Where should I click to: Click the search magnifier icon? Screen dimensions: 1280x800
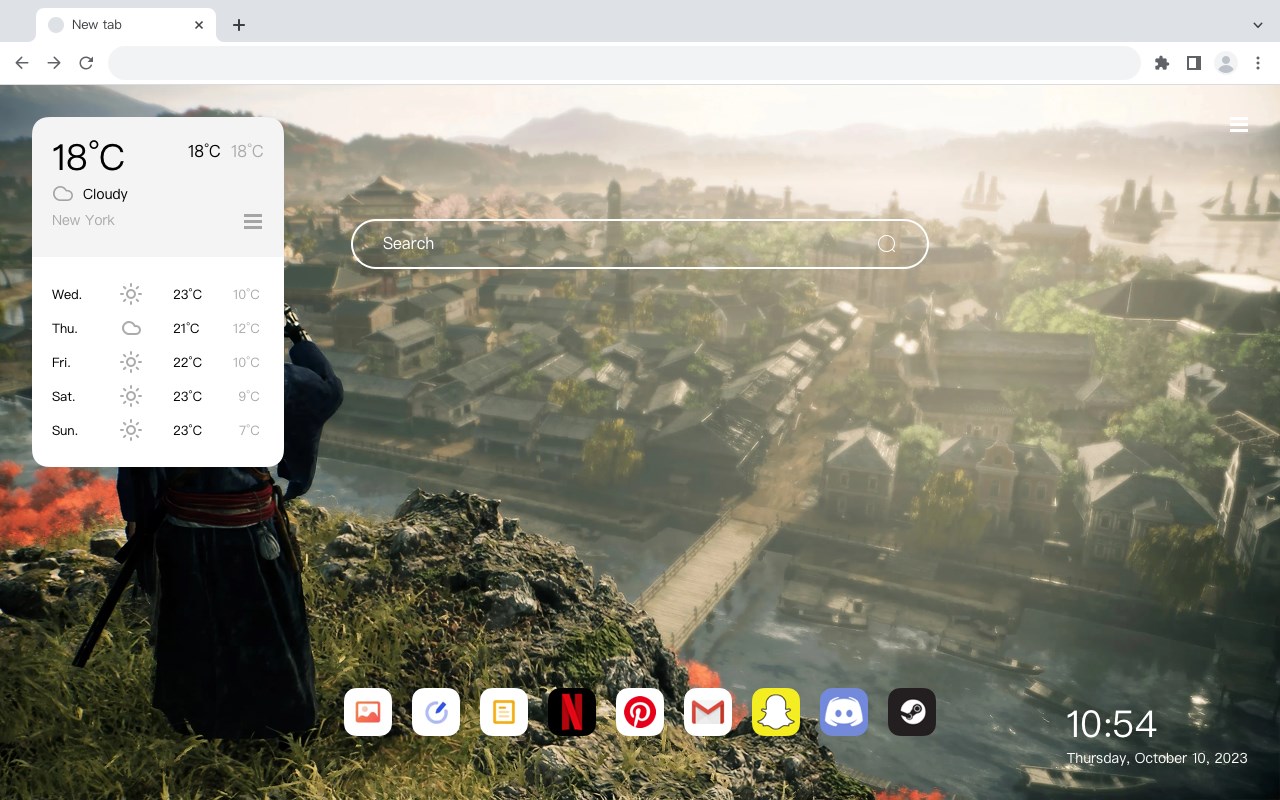(x=886, y=244)
